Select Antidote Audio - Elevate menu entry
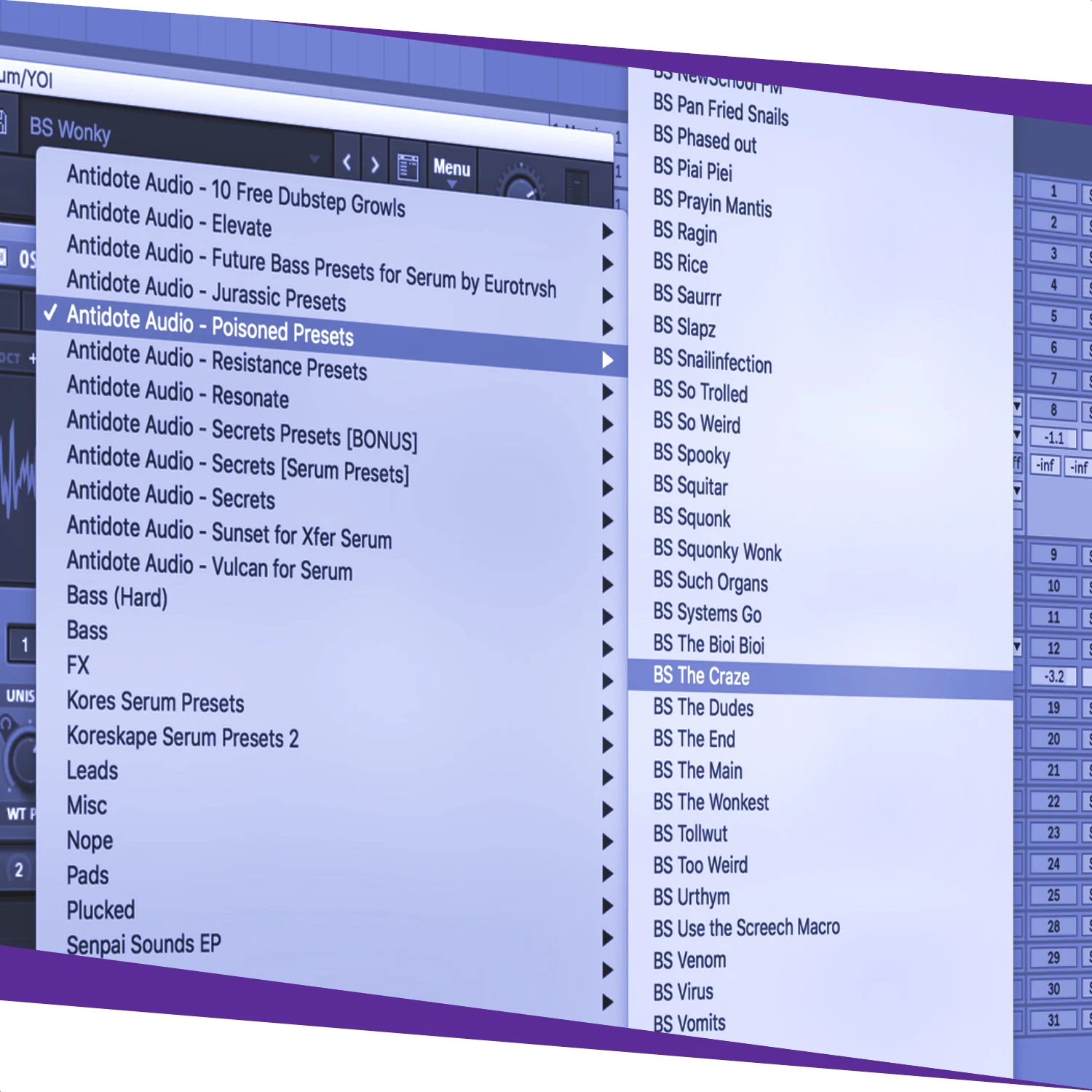Viewport: 1092px width, 1092px height. [x=169, y=228]
